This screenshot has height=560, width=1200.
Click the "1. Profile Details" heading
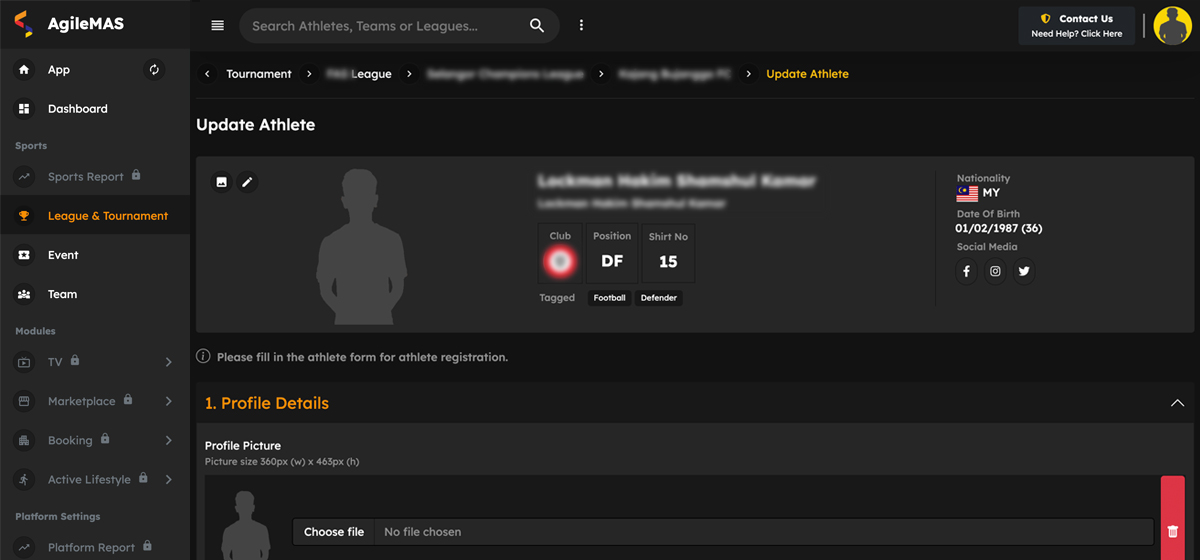[267, 403]
